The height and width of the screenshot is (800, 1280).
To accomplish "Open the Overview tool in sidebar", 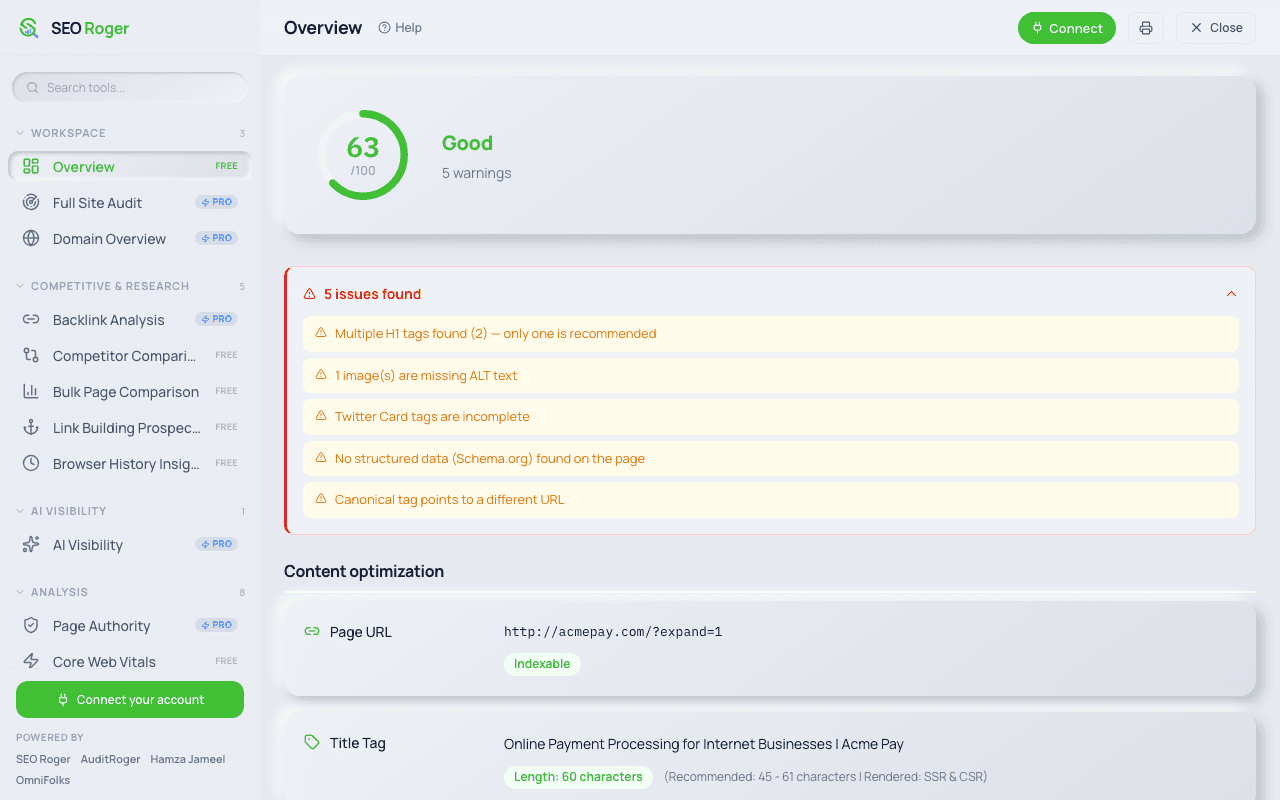I will click(130, 167).
